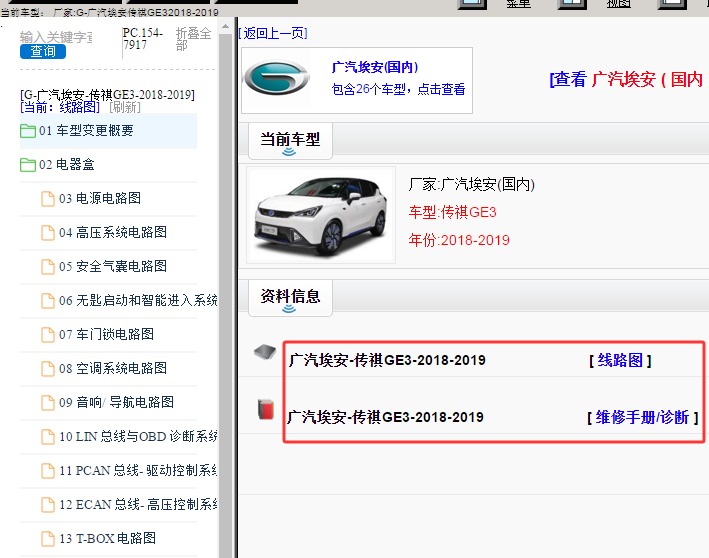Select the 当前车型 tab
709x558 pixels.
(290, 141)
